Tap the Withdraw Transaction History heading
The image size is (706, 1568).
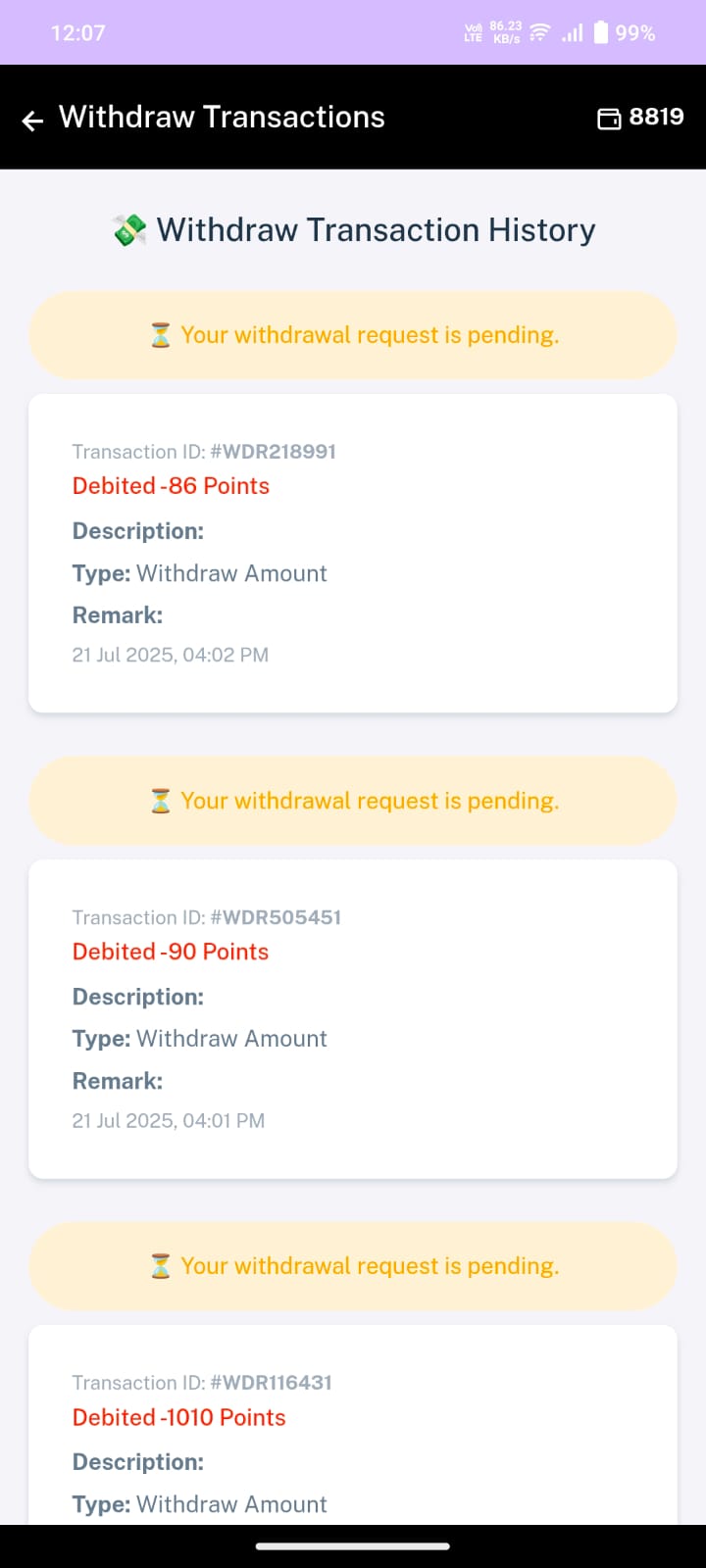(376, 230)
